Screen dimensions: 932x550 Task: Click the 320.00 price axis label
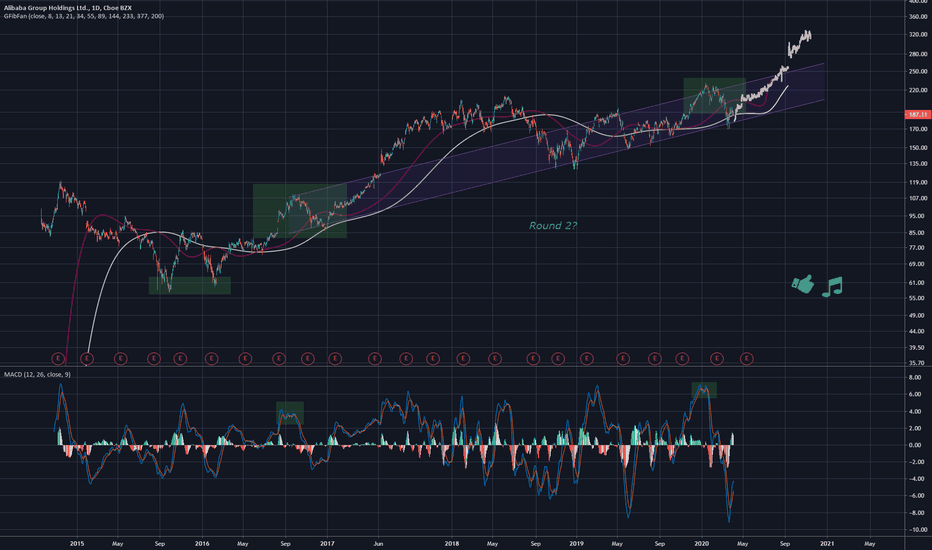tap(918, 35)
